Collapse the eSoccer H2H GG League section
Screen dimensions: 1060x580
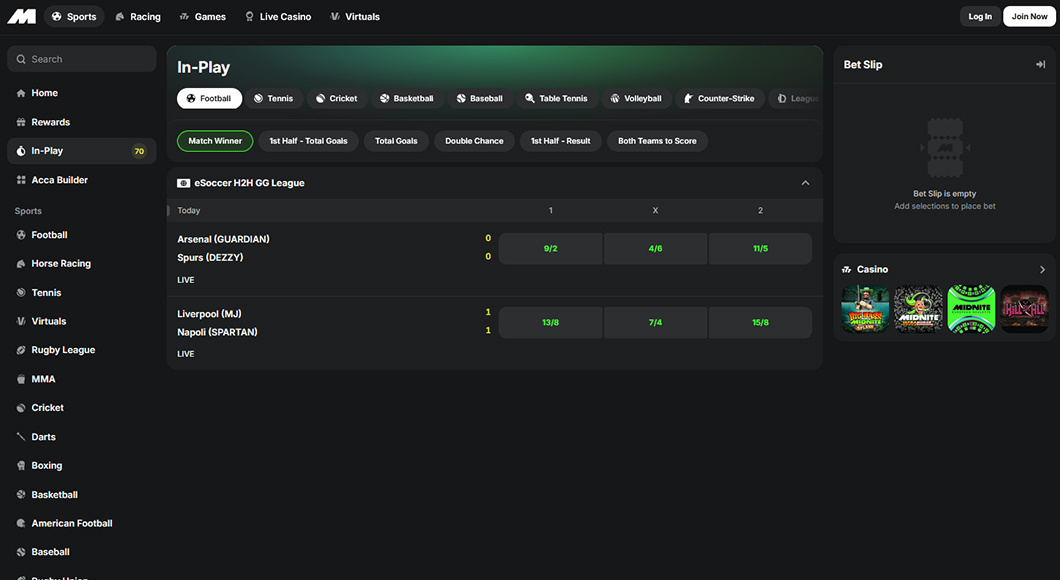click(805, 183)
